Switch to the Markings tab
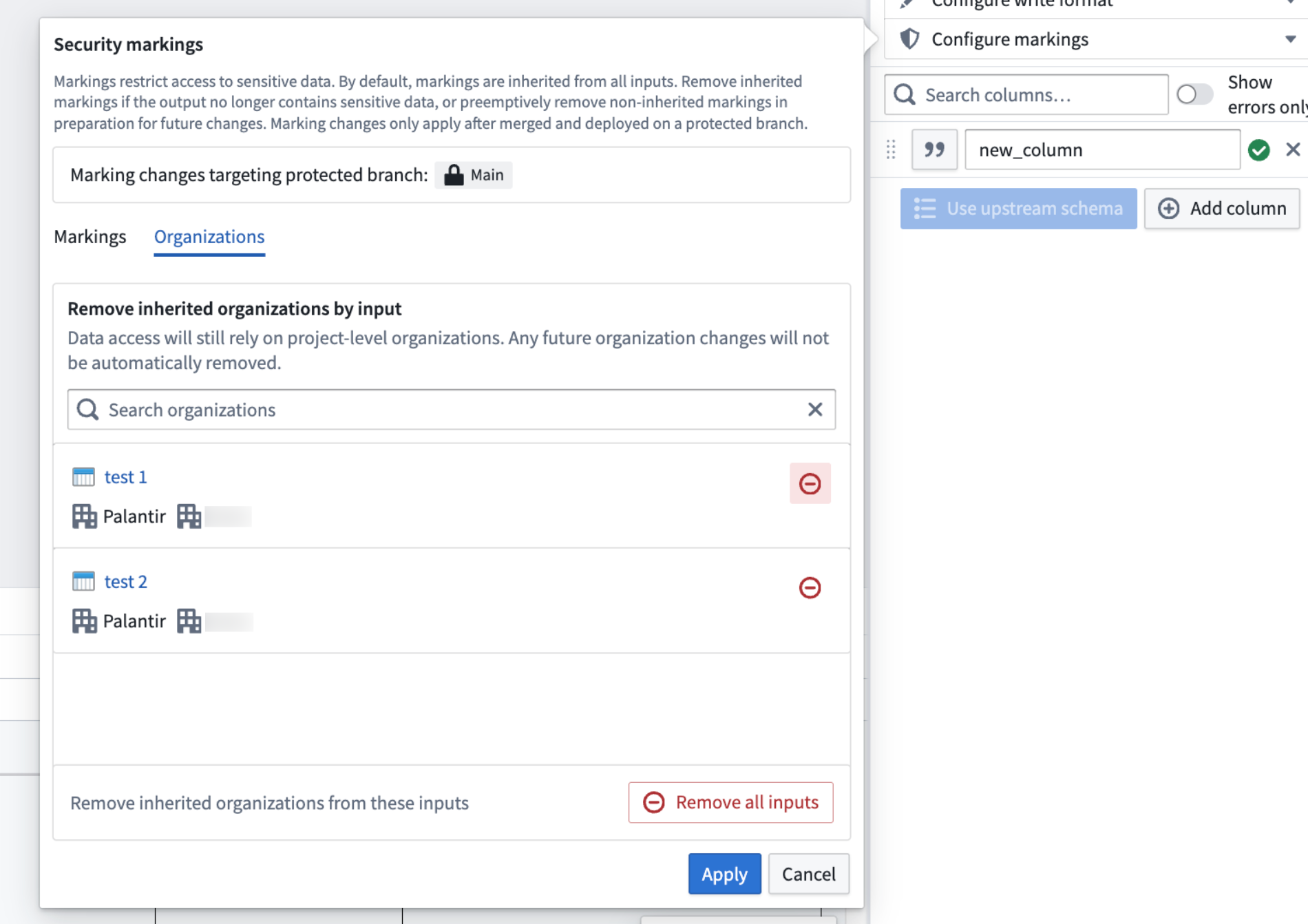1308x924 pixels. [x=90, y=237]
